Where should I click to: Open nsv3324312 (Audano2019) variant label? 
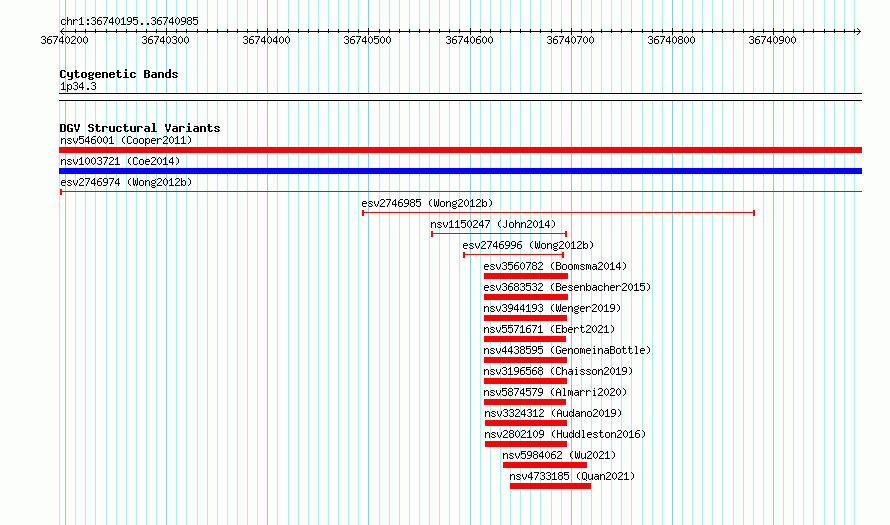click(553, 413)
